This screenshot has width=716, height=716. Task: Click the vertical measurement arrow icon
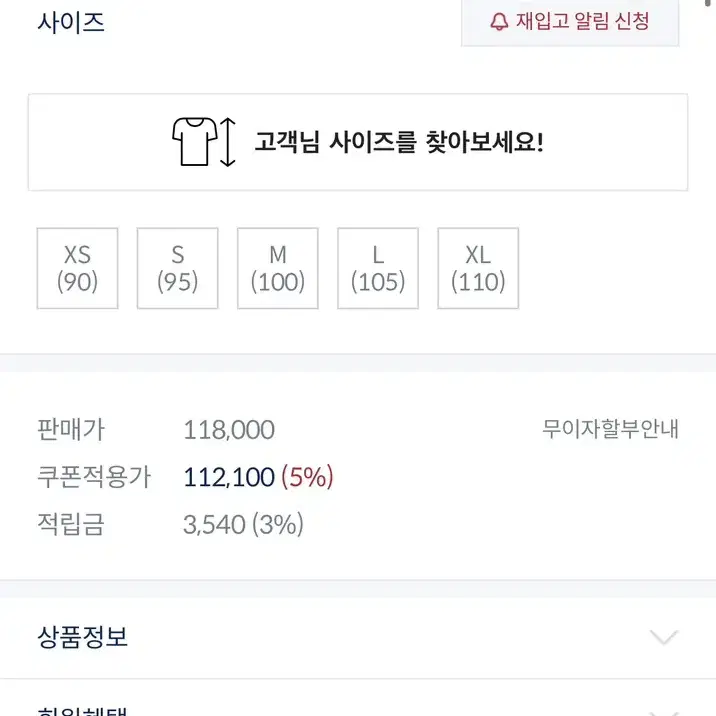[227, 142]
